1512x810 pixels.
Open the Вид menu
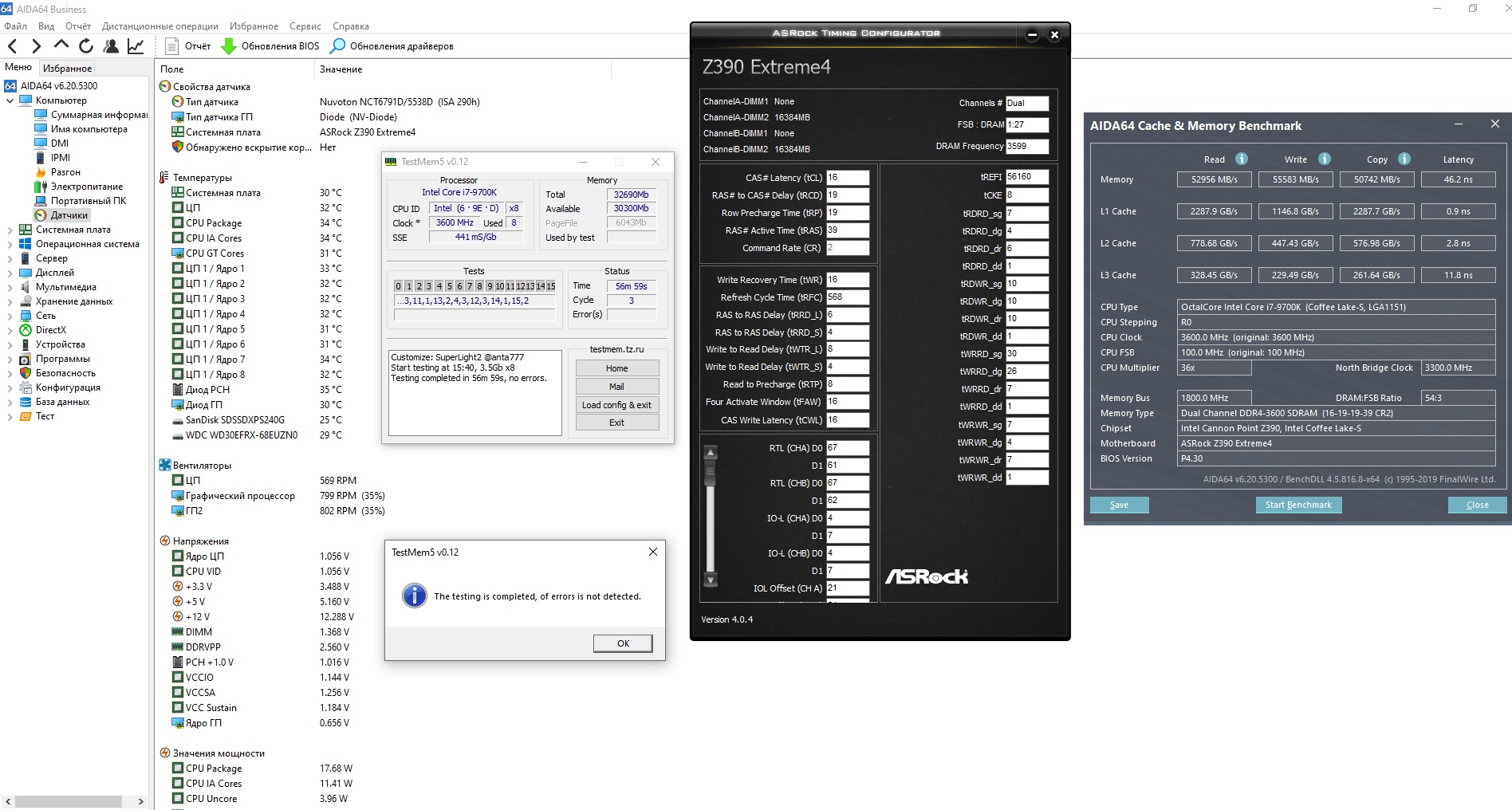coord(46,26)
